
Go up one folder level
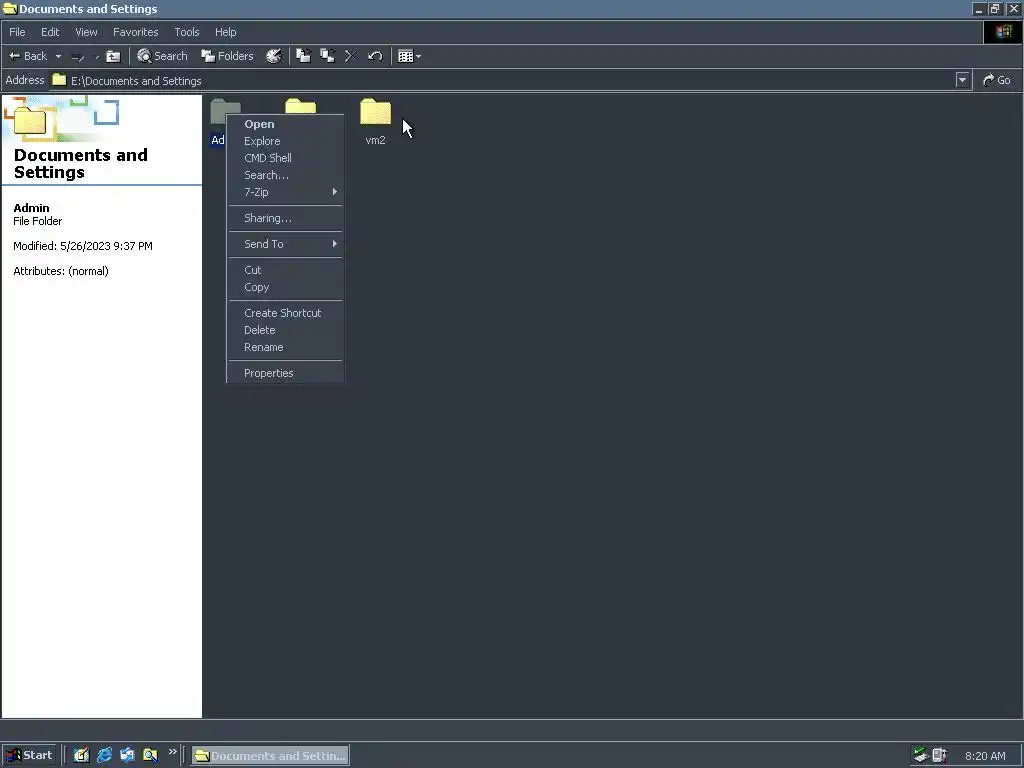pyautogui.click(x=113, y=56)
